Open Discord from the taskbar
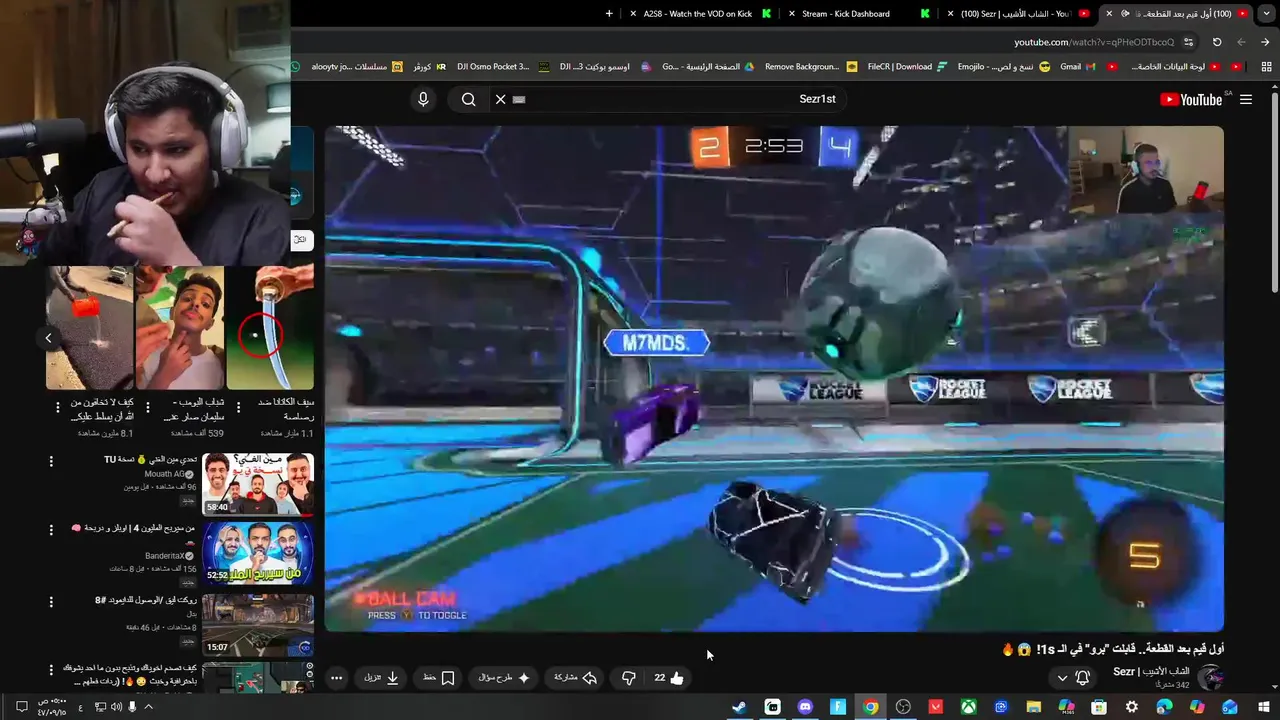1280x720 pixels. pos(805,707)
